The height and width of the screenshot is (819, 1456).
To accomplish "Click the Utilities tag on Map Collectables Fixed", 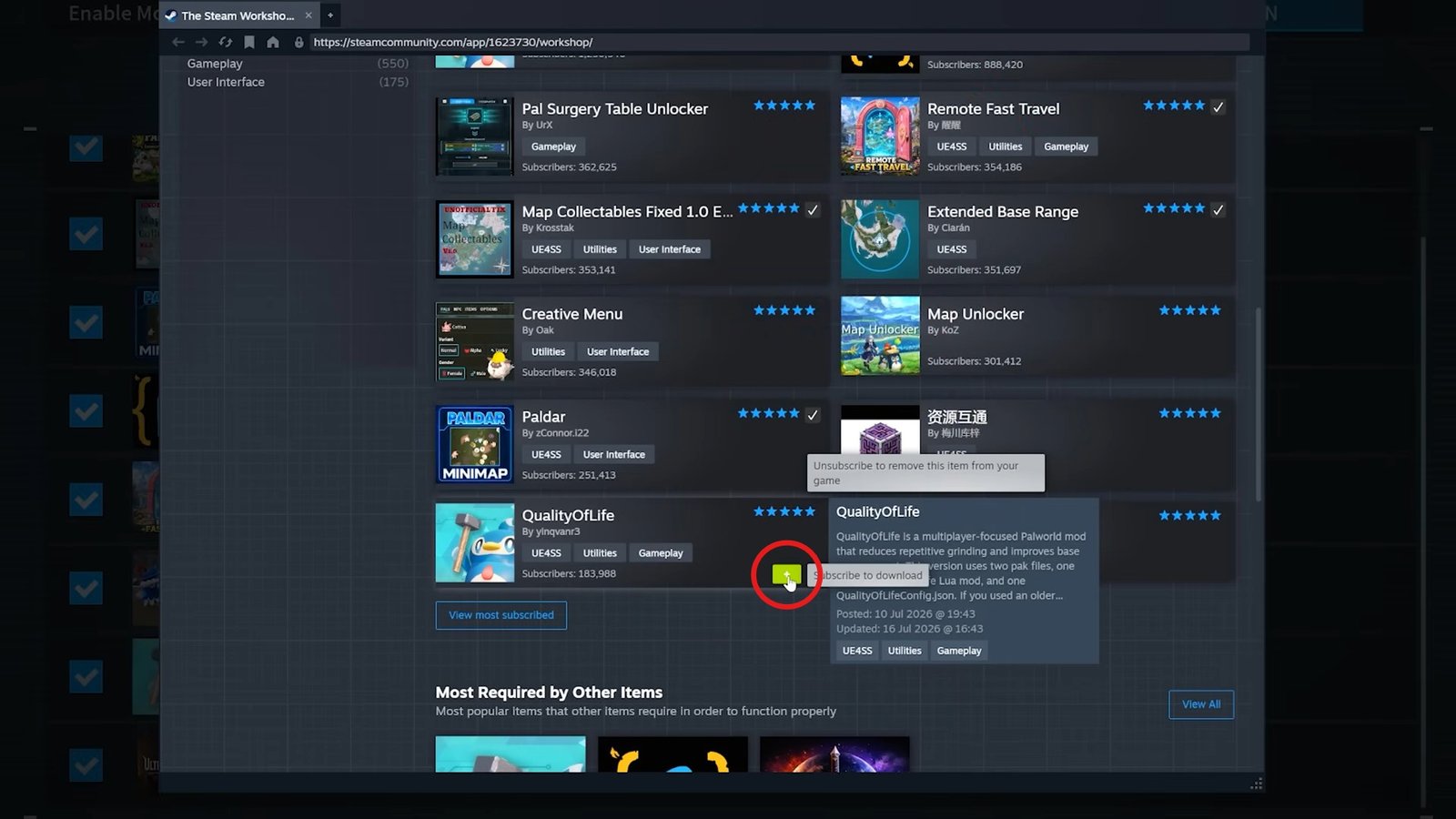I will click(x=600, y=249).
